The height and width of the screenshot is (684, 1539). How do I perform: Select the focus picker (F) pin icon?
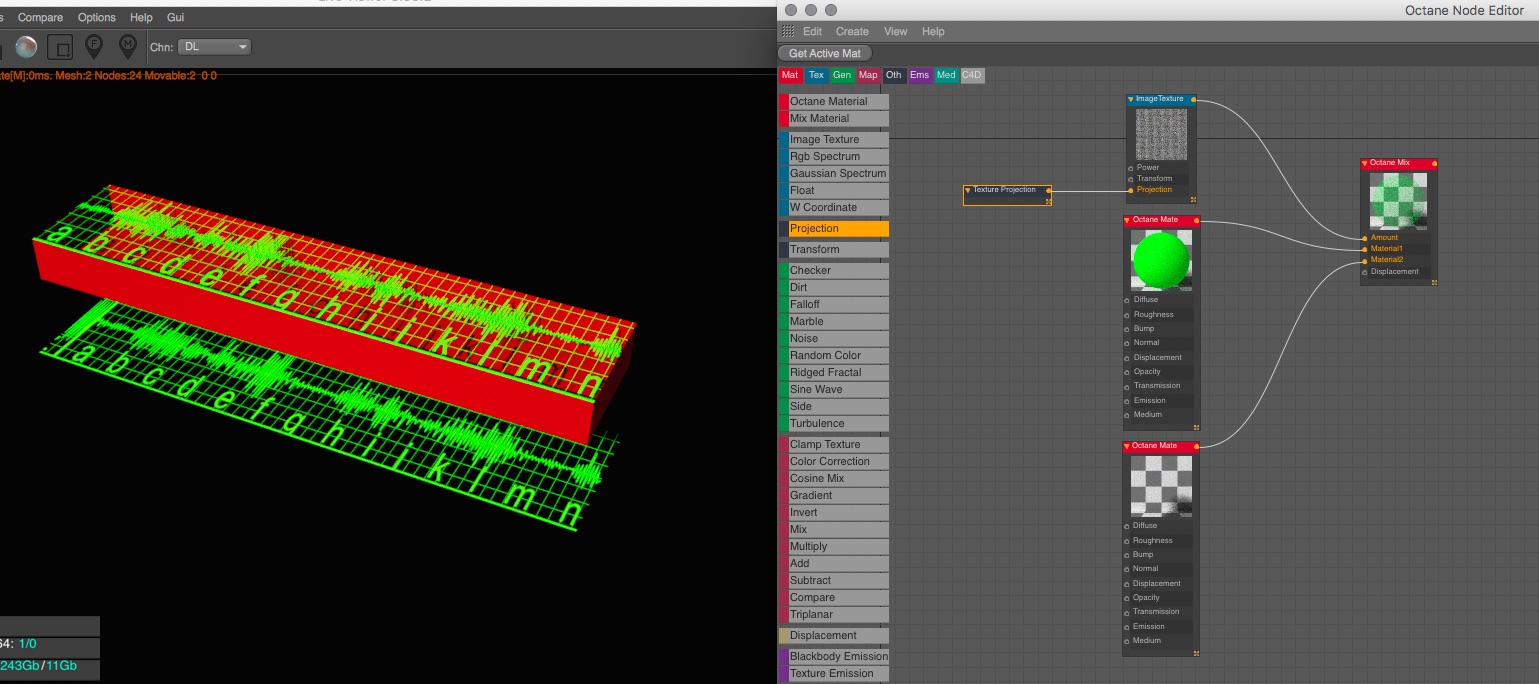pyautogui.click(x=94, y=46)
